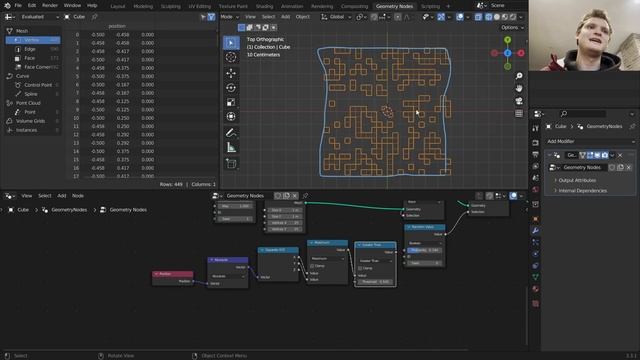Click the green Y axis gizmo ball

click(x=507, y=40)
